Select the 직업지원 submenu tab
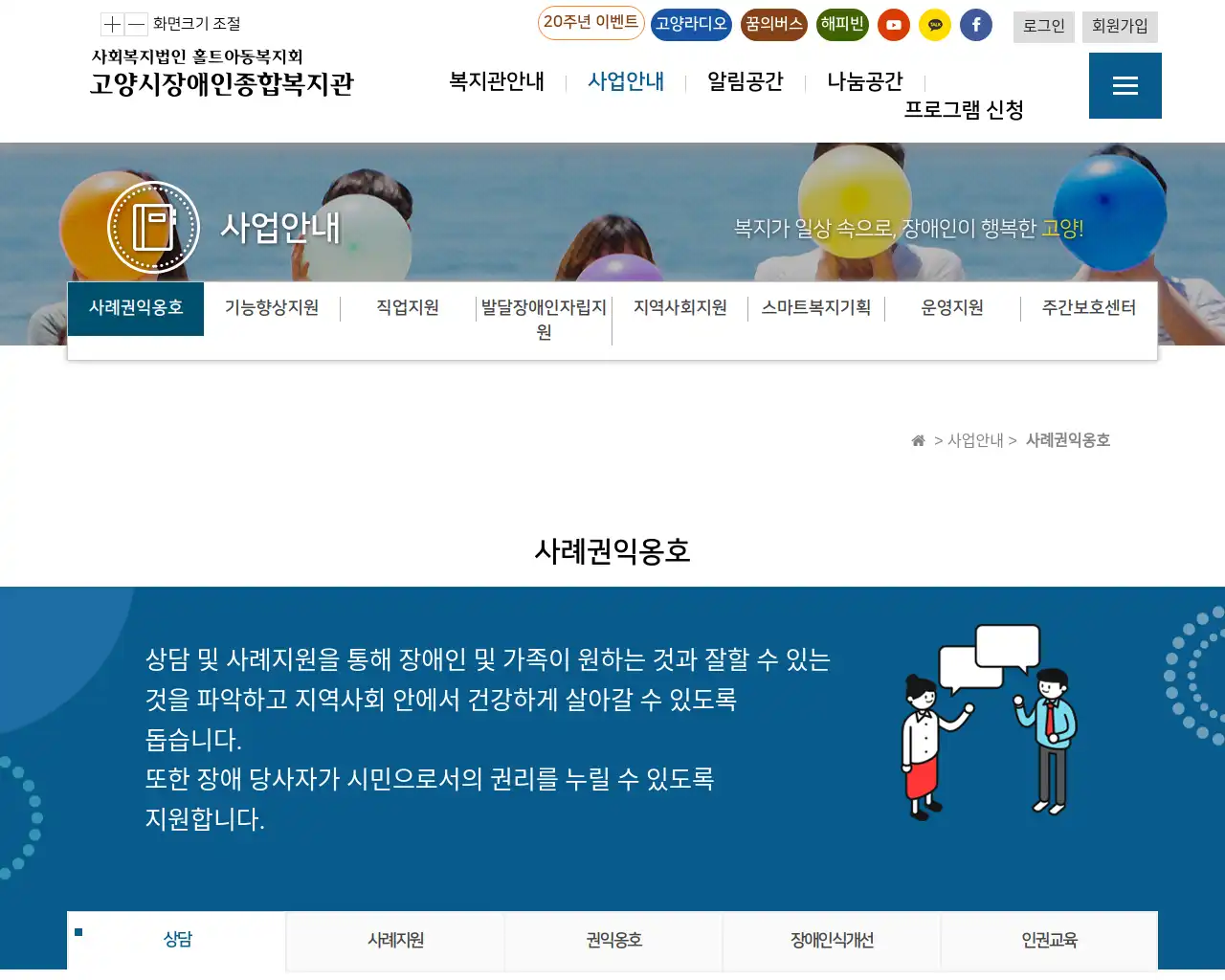 [408, 308]
